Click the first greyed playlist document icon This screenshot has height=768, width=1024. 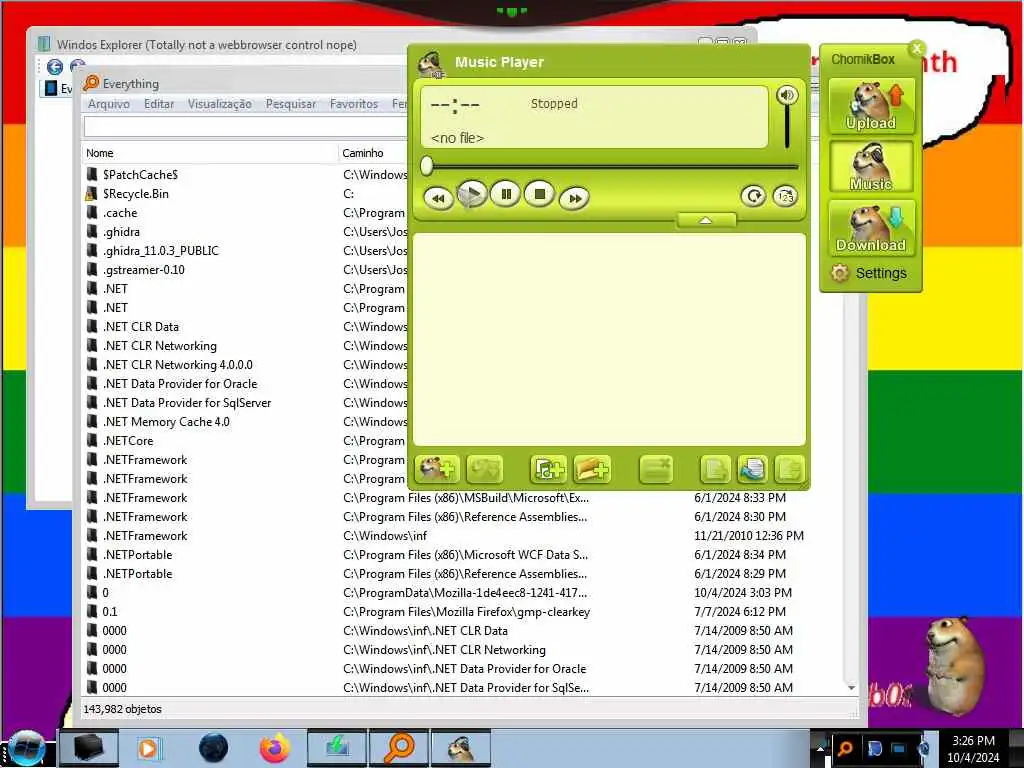click(x=714, y=468)
